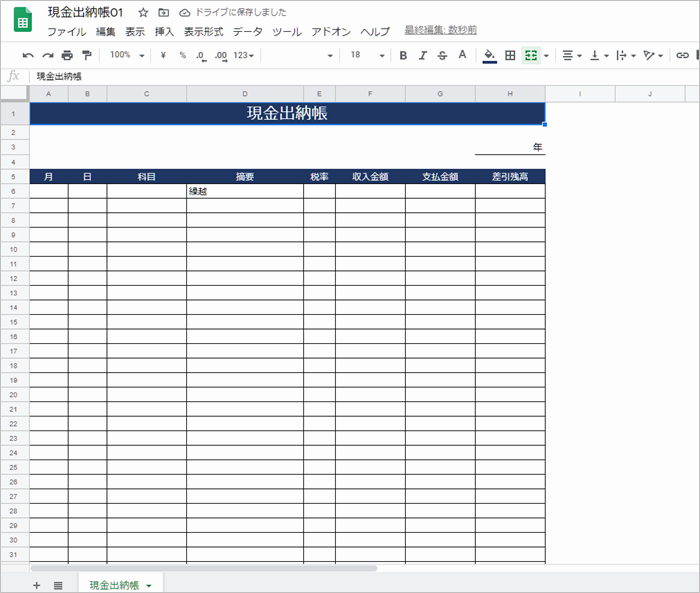Open the ファイル menu

[x=66, y=31]
